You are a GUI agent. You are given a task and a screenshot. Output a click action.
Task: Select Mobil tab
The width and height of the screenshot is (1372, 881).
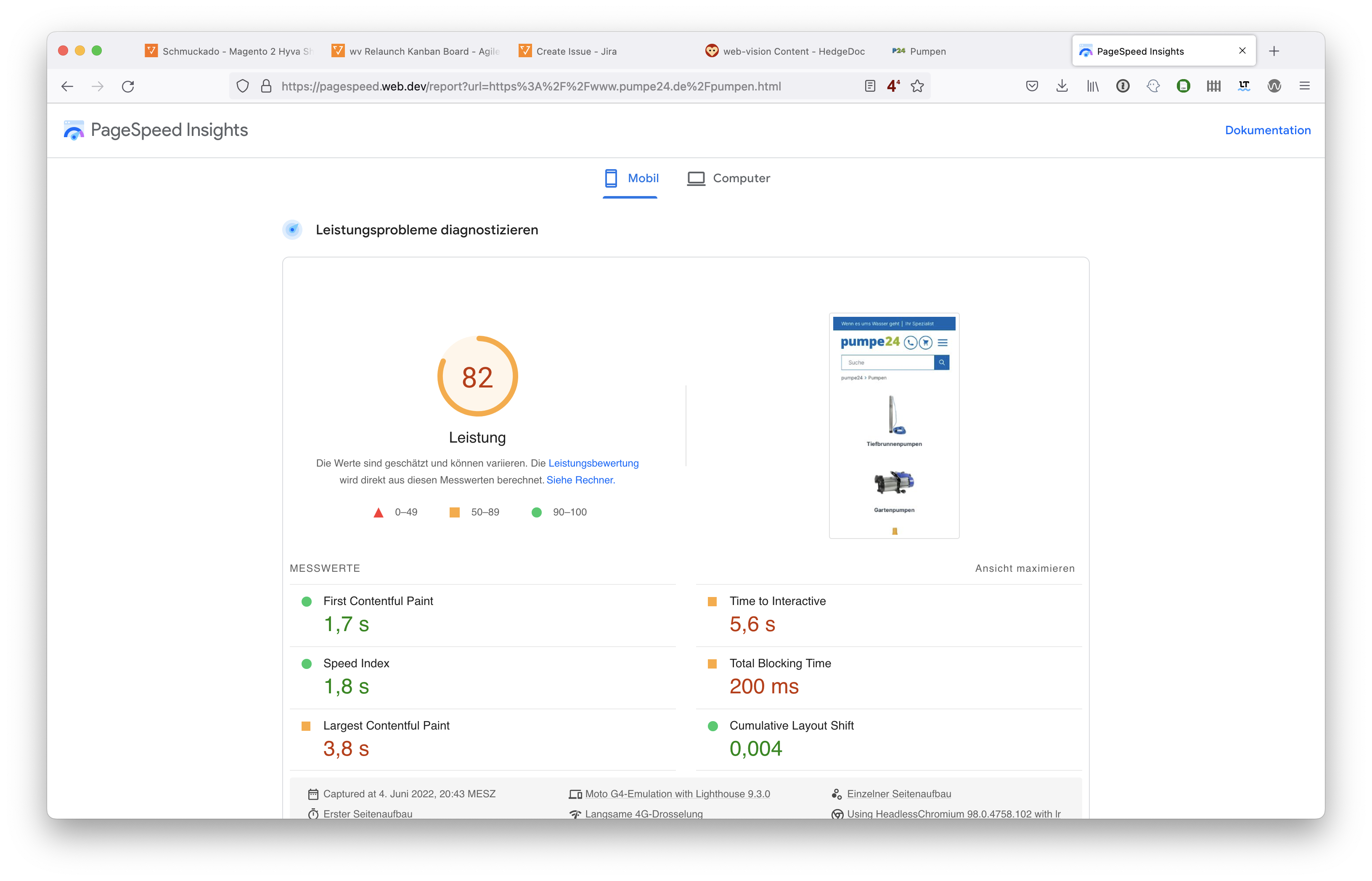pyautogui.click(x=630, y=179)
